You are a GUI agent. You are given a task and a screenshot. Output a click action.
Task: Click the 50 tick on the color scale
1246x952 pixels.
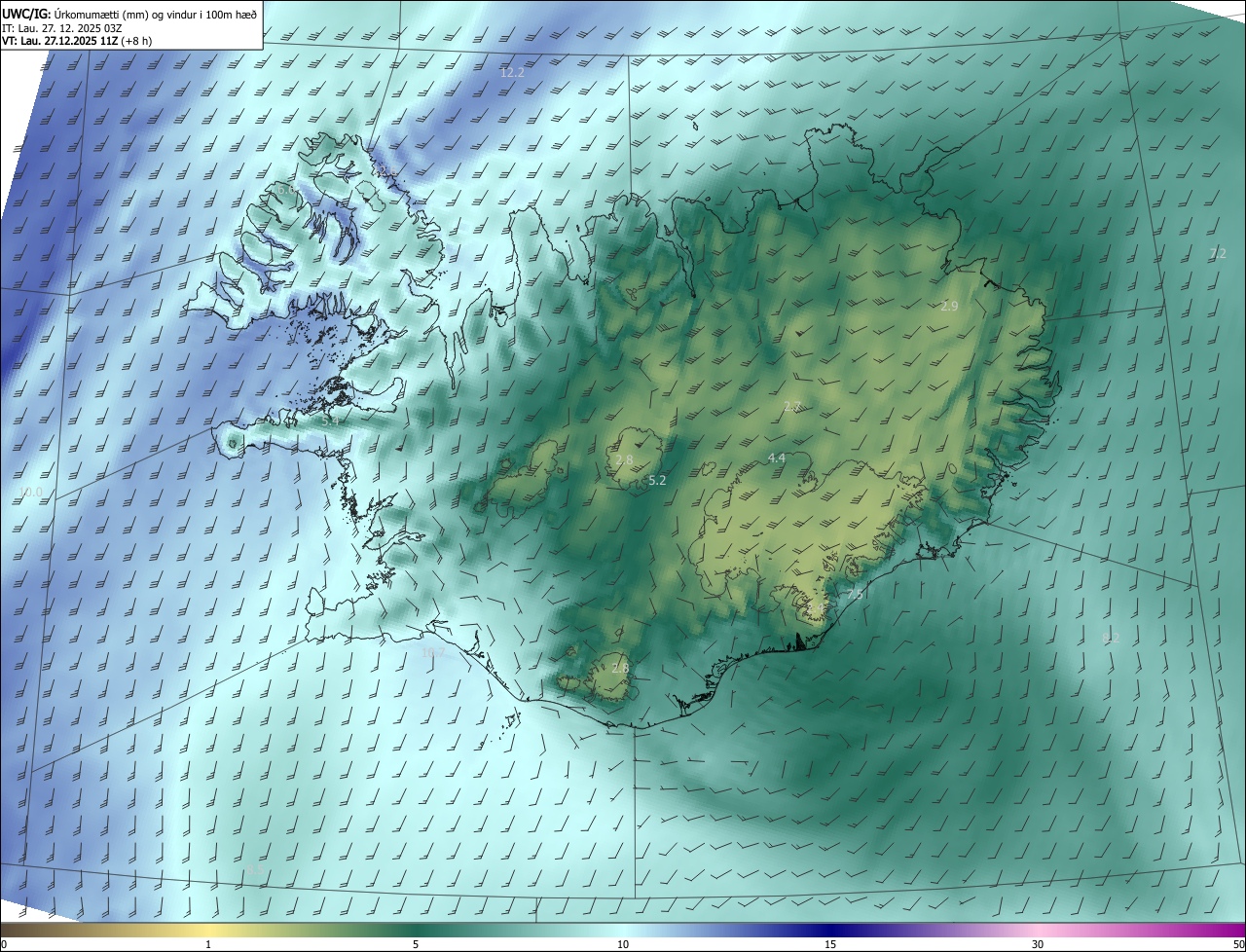point(1238,944)
